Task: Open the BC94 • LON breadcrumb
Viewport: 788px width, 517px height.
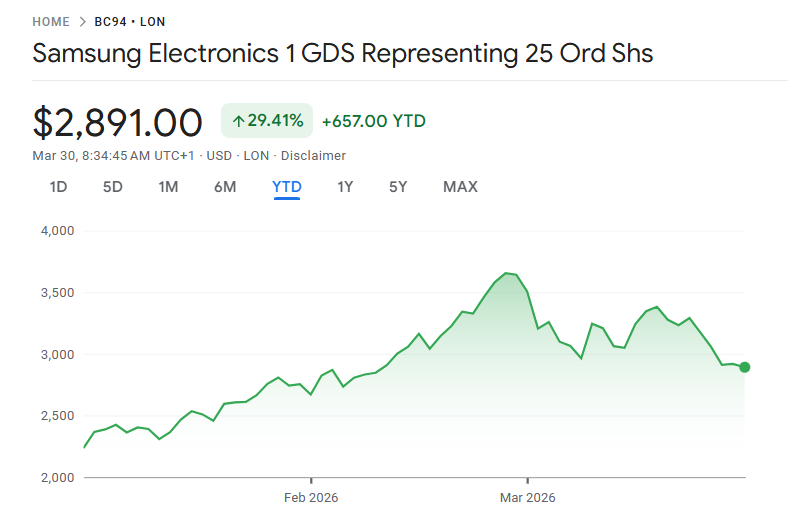Action: [x=130, y=21]
